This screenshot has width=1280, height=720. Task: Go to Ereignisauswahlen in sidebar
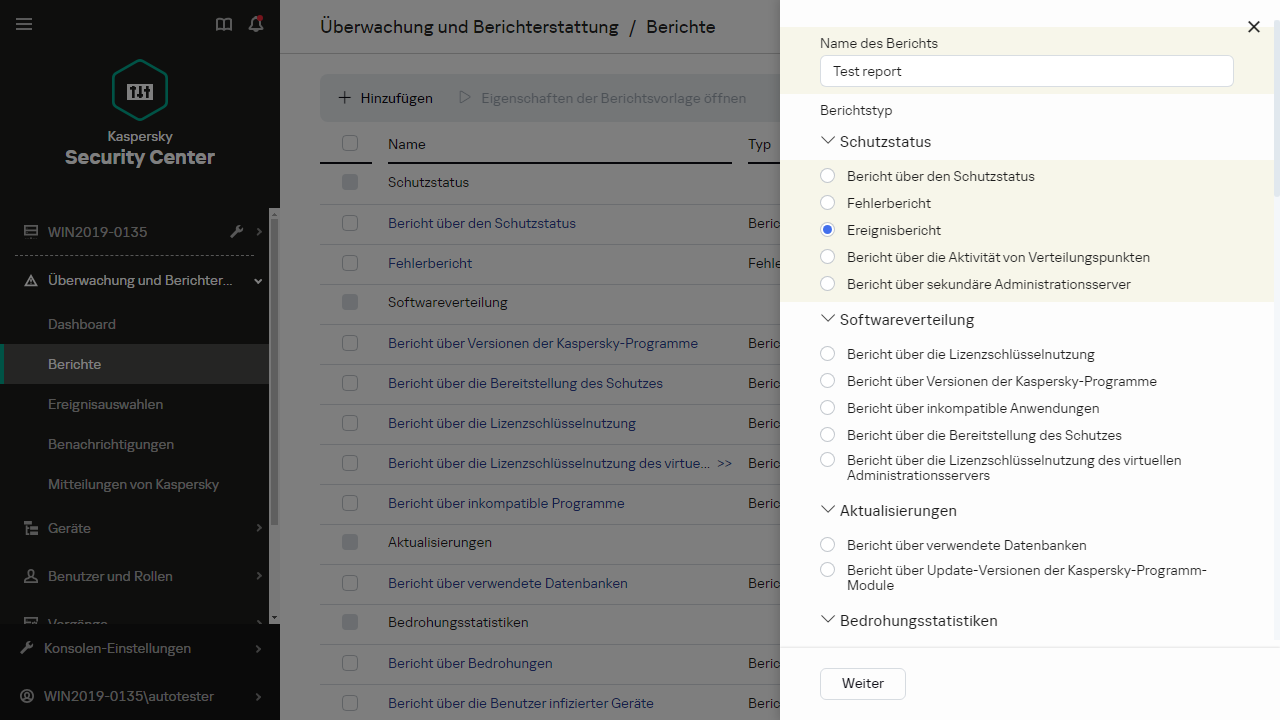105,404
